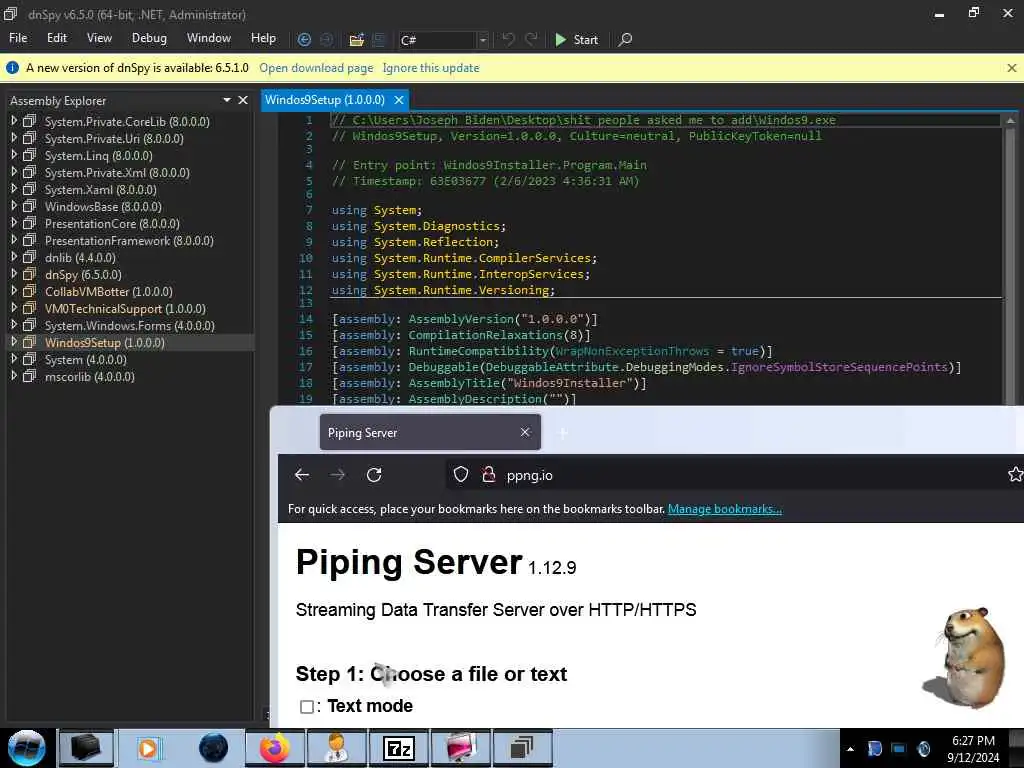Viewport: 1024px width, 768px height.
Task: Click the AssemblyTitle attribute line in code
Action: pyautogui.click(x=488, y=383)
